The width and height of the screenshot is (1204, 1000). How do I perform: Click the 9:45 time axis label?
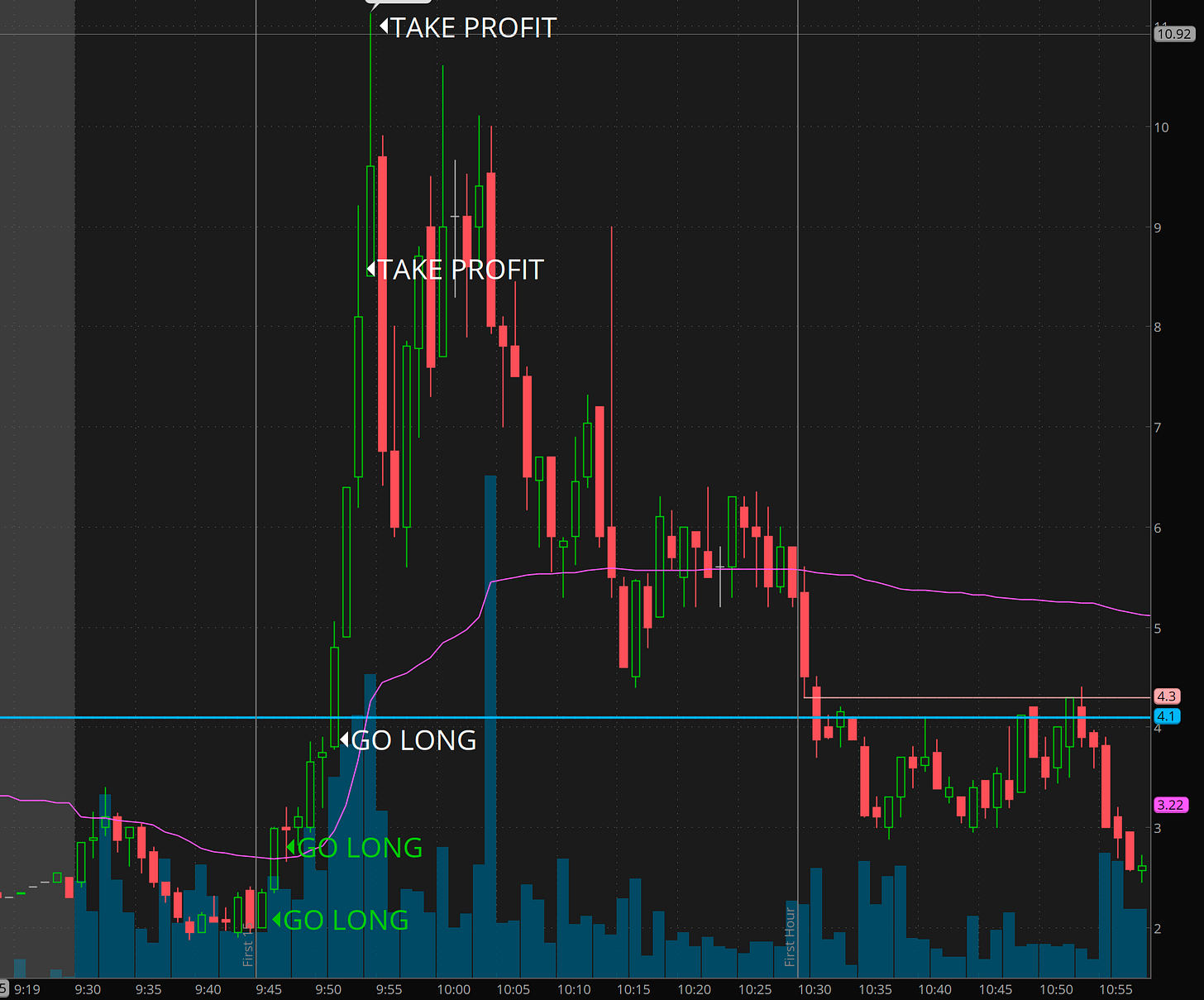point(269,989)
